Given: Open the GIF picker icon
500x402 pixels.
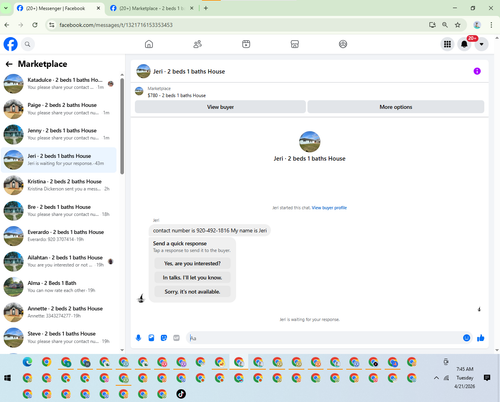Looking at the screenshot, I should (176, 338).
